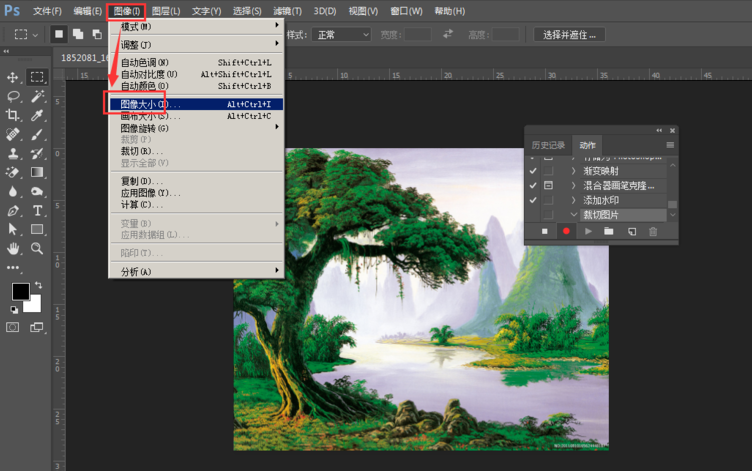Click the 宽度 width input field
The image size is (752, 471).
click(418, 35)
